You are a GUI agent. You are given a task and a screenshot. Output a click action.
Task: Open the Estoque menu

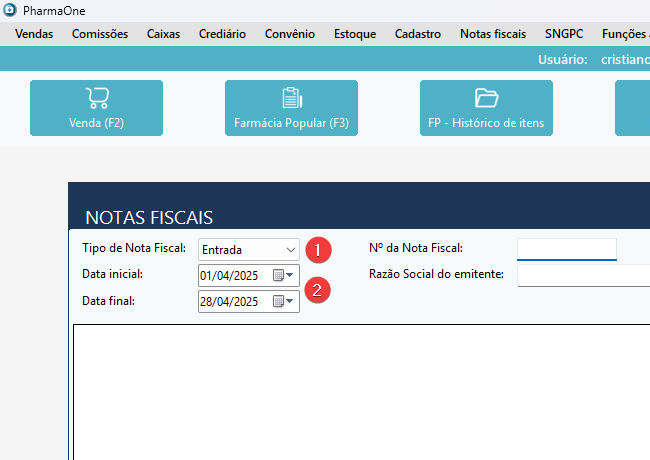click(355, 34)
